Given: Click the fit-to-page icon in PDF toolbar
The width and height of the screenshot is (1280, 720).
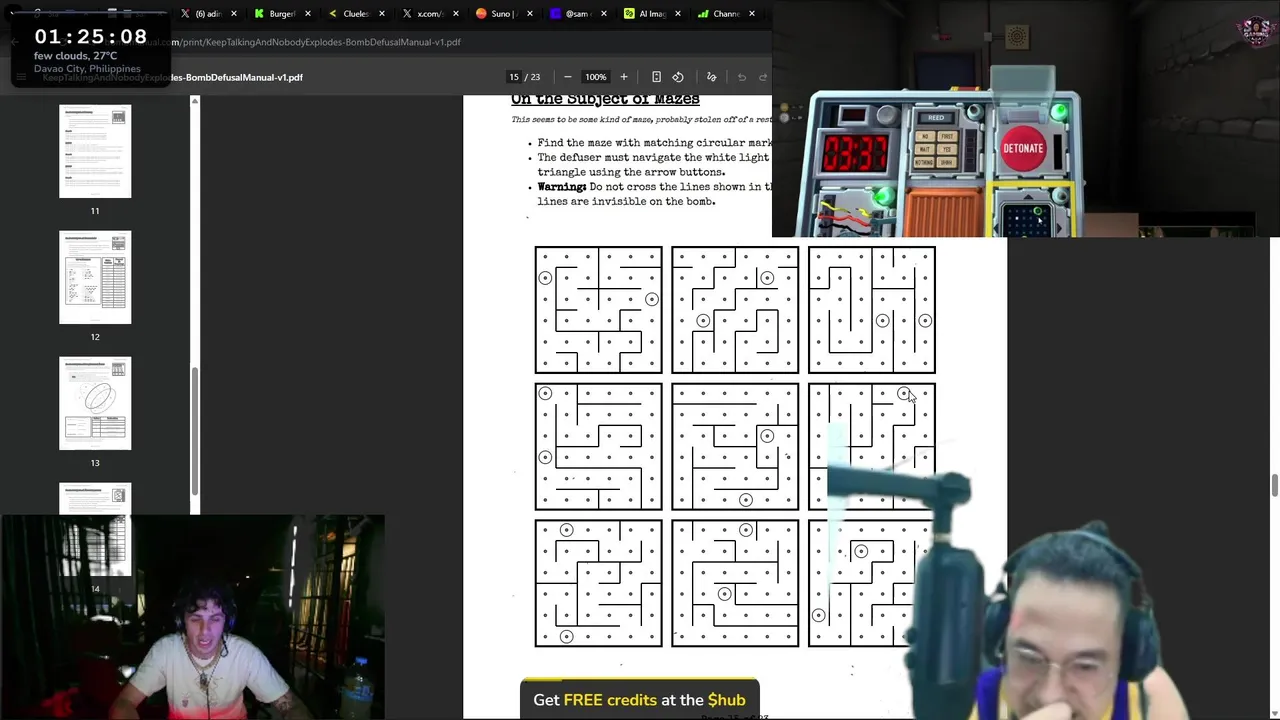Looking at the screenshot, I should tap(656, 77).
